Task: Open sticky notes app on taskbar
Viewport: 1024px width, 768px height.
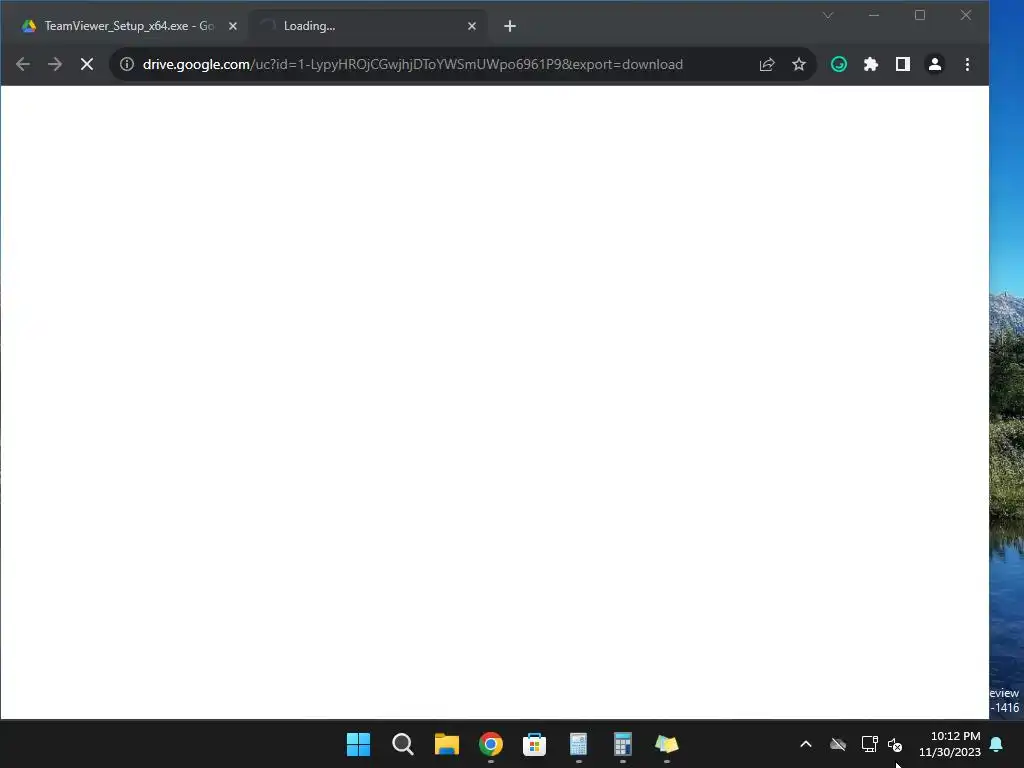Action: pos(667,744)
